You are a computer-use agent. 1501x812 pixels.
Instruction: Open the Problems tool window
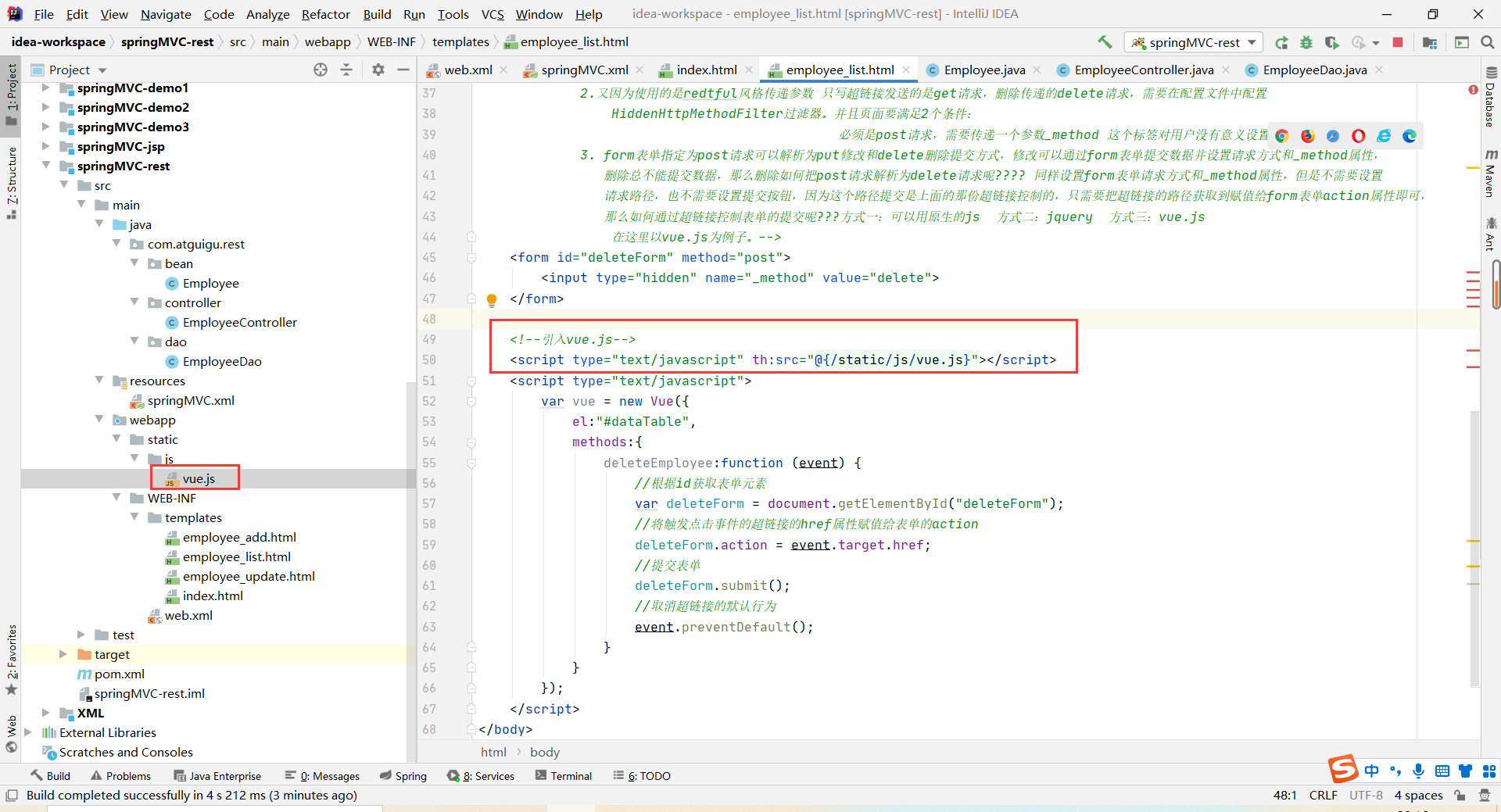(120, 776)
